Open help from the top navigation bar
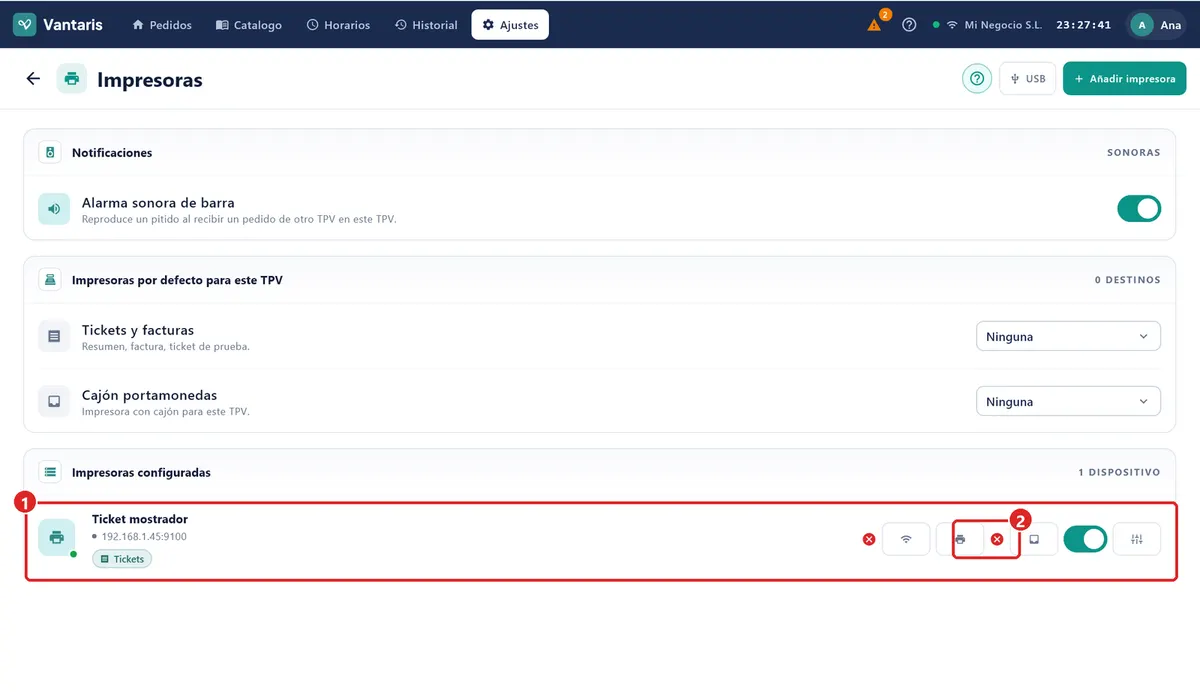The height and width of the screenshot is (692, 1200). [x=909, y=25]
